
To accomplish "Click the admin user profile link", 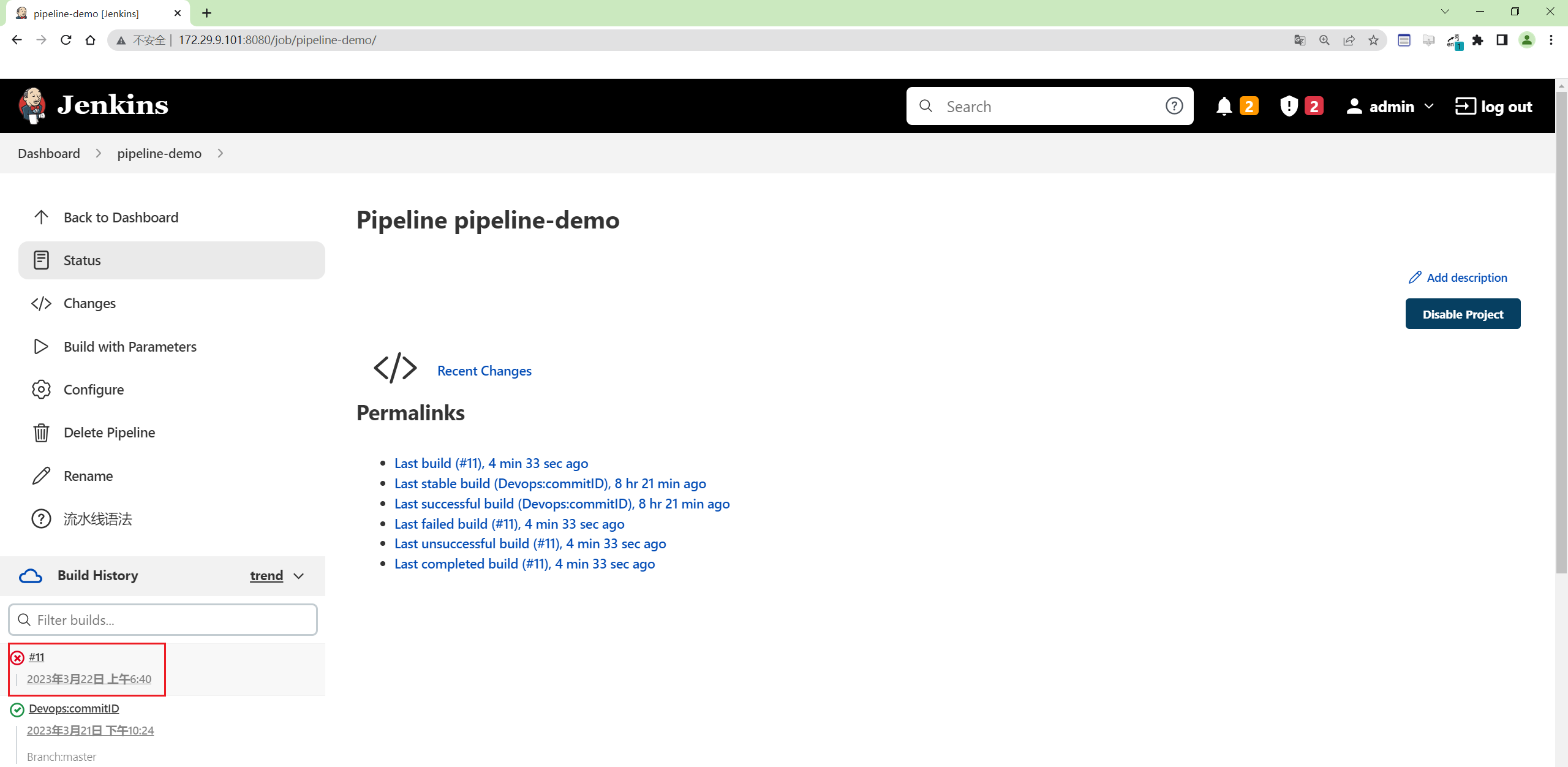I will 1381,106.
